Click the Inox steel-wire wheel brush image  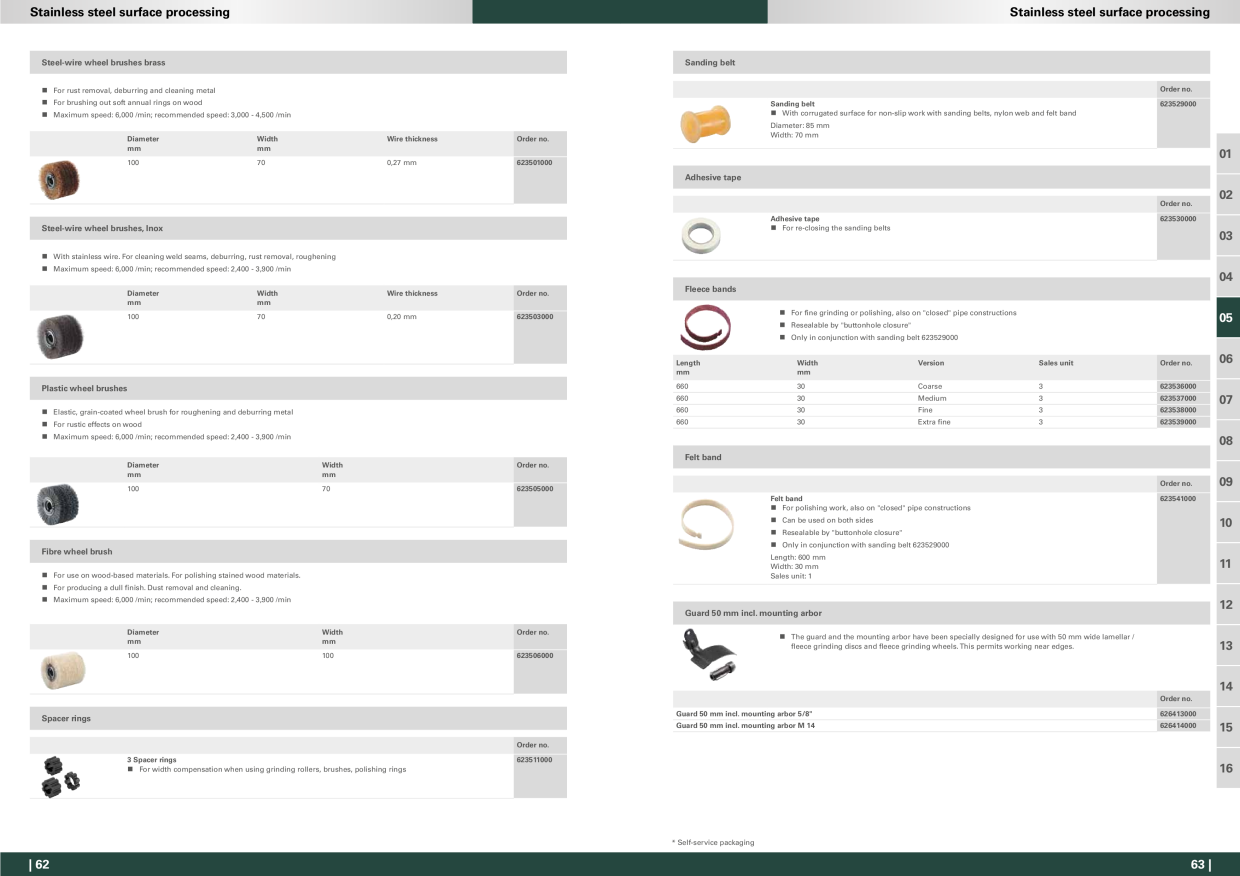pos(59,337)
